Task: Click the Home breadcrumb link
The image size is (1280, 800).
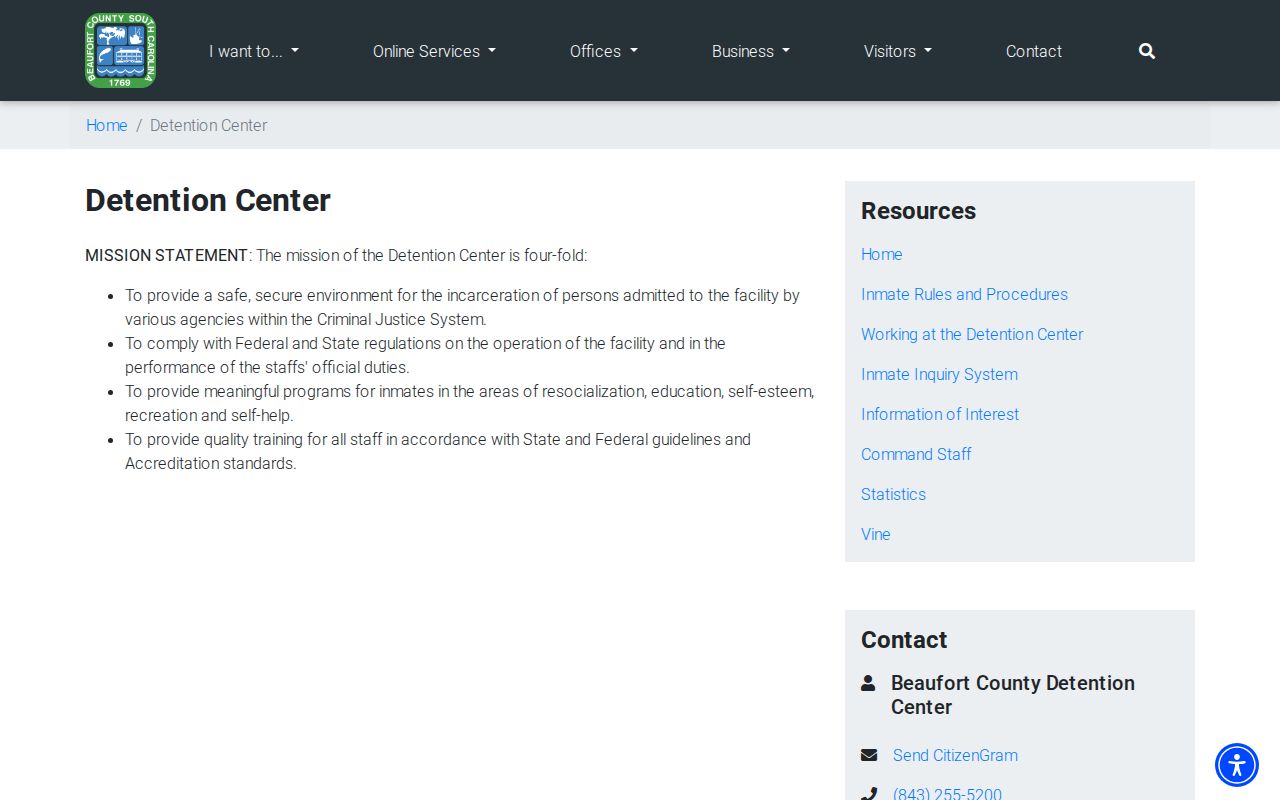Action: [x=107, y=125]
